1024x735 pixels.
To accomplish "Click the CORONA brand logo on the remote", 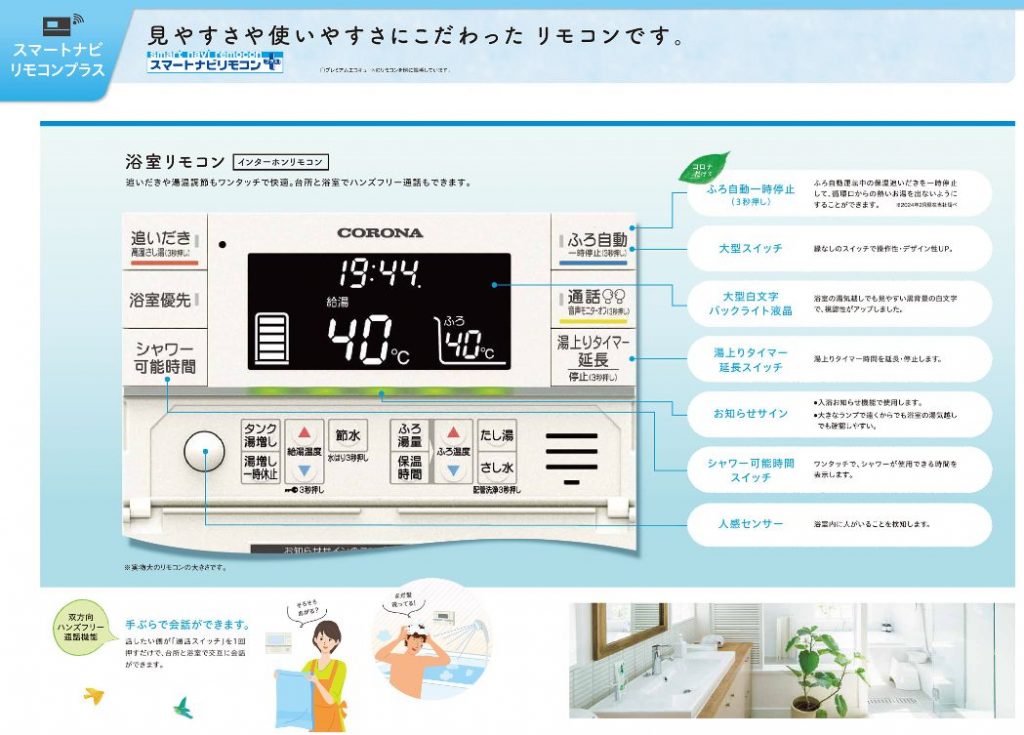I will coord(380,233).
